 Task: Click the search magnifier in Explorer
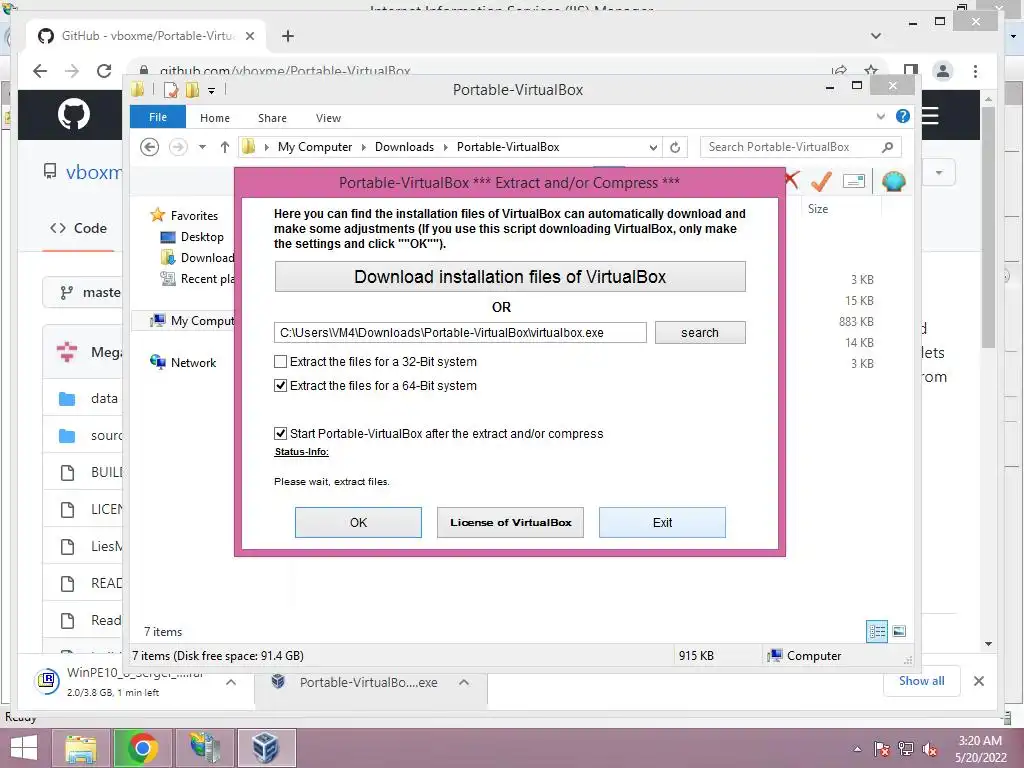(887, 147)
